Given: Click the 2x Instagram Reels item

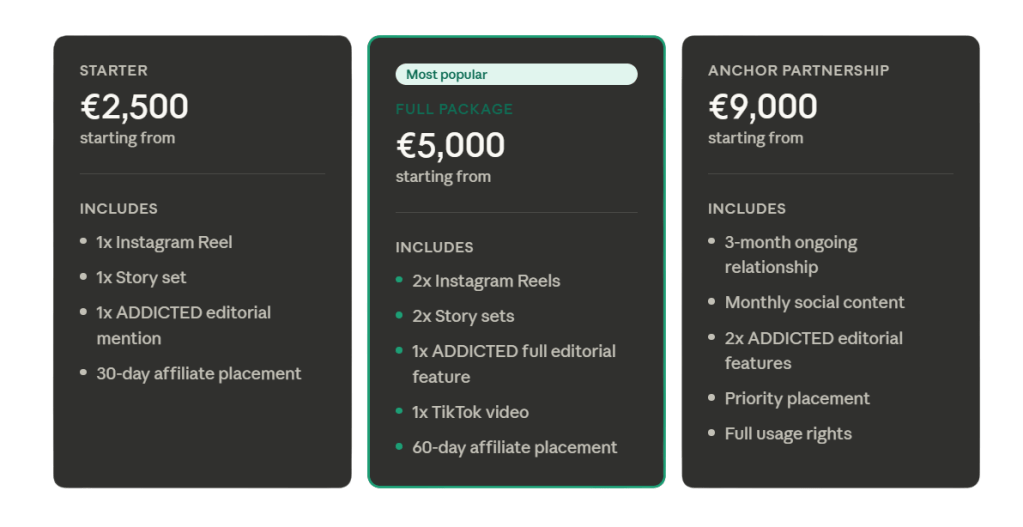Looking at the screenshot, I should tap(486, 281).
